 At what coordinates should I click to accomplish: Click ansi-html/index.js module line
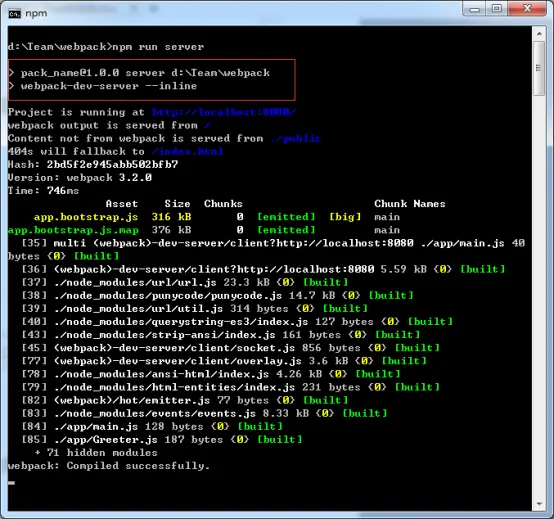[x=211, y=374]
